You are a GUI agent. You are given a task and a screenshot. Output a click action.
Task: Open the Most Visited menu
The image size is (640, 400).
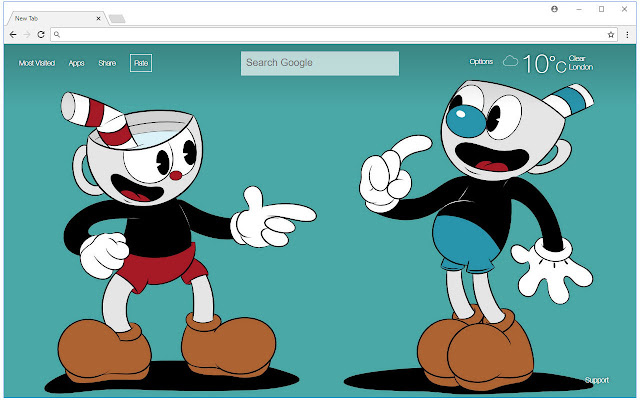(x=37, y=63)
